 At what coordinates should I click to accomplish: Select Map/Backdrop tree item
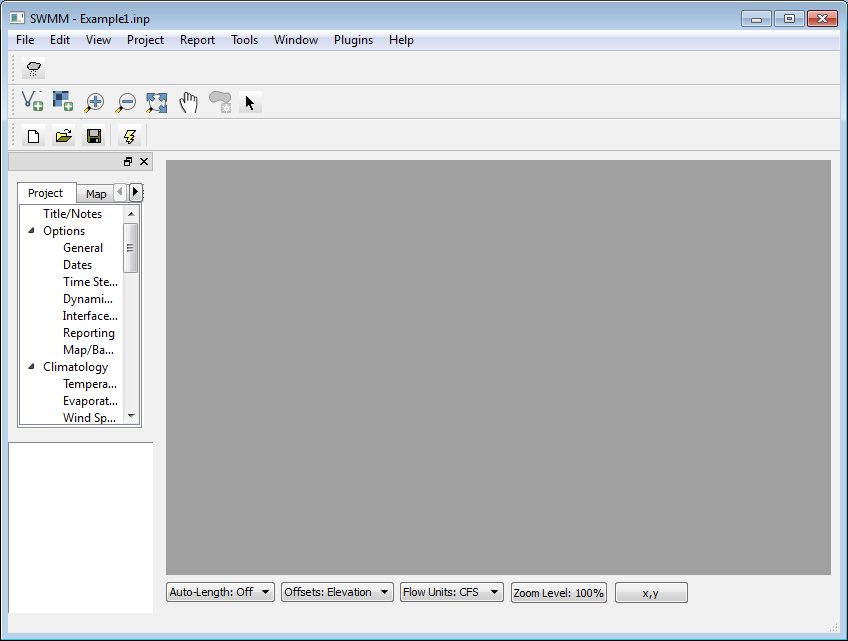(88, 350)
